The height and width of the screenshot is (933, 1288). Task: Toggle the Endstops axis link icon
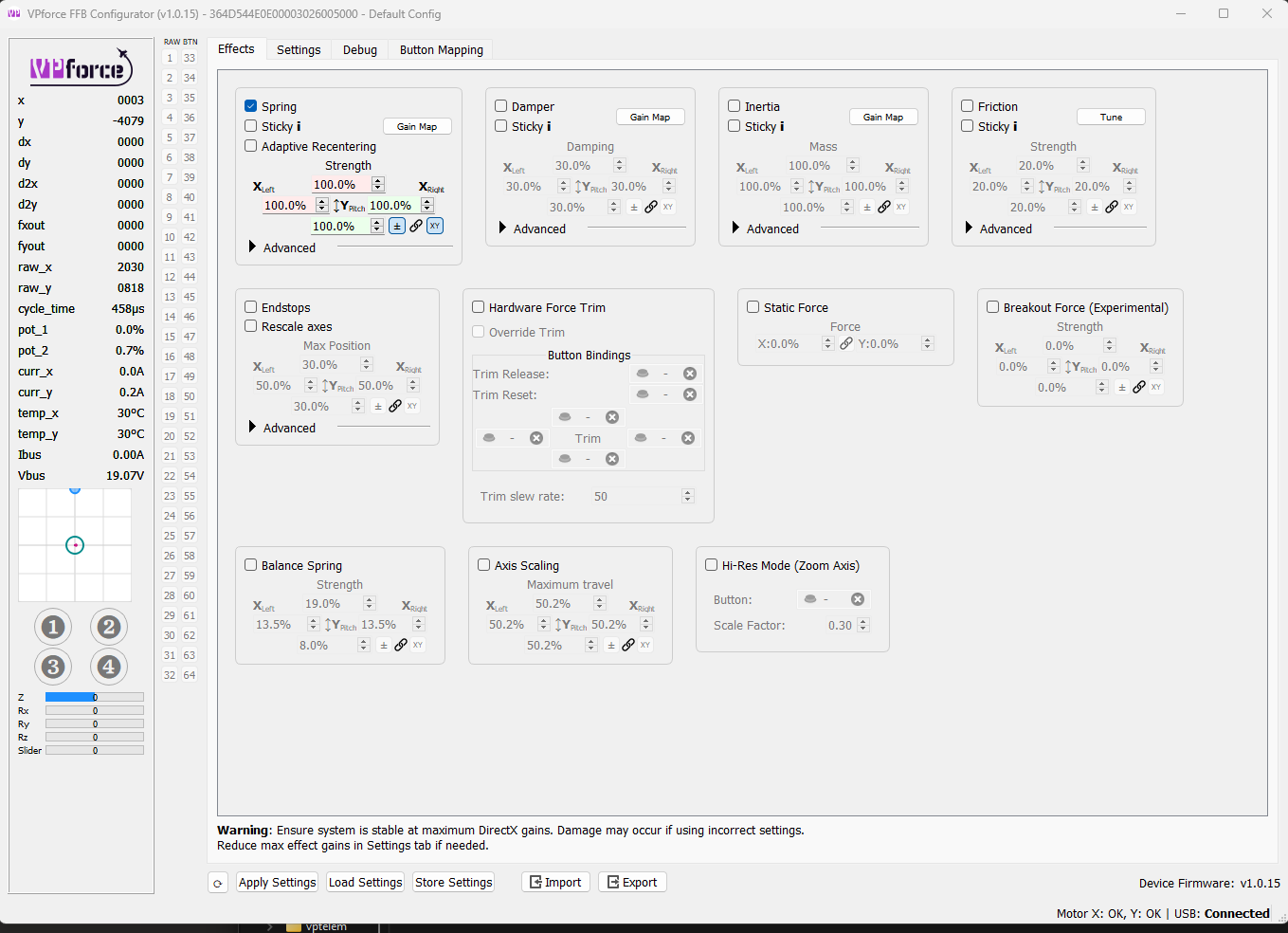395,406
